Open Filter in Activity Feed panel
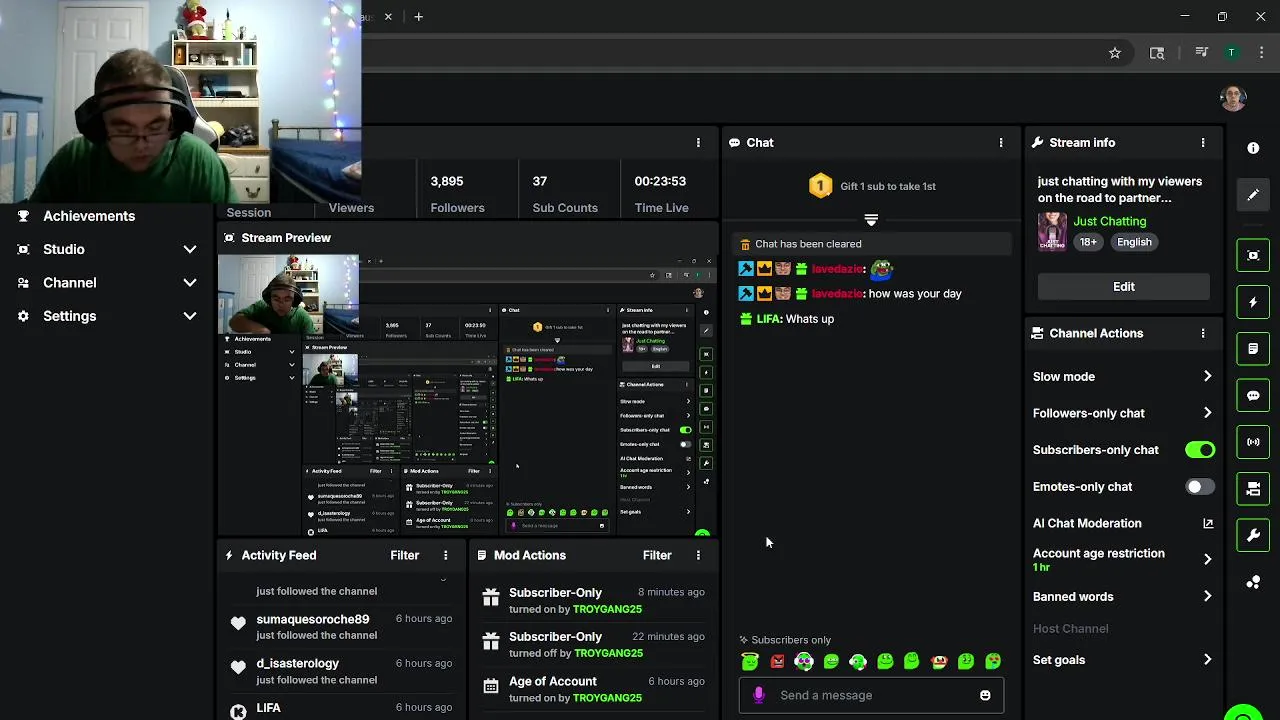The width and height of the screenshot is (1280, 720). 404,555
